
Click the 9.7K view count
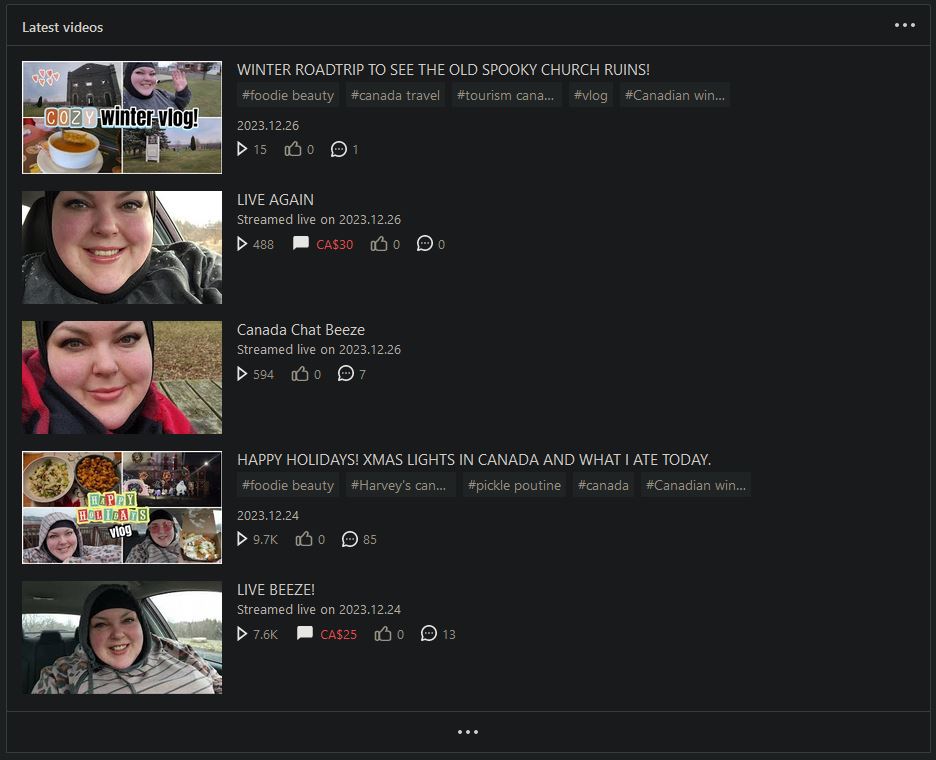tap(265, 540)
